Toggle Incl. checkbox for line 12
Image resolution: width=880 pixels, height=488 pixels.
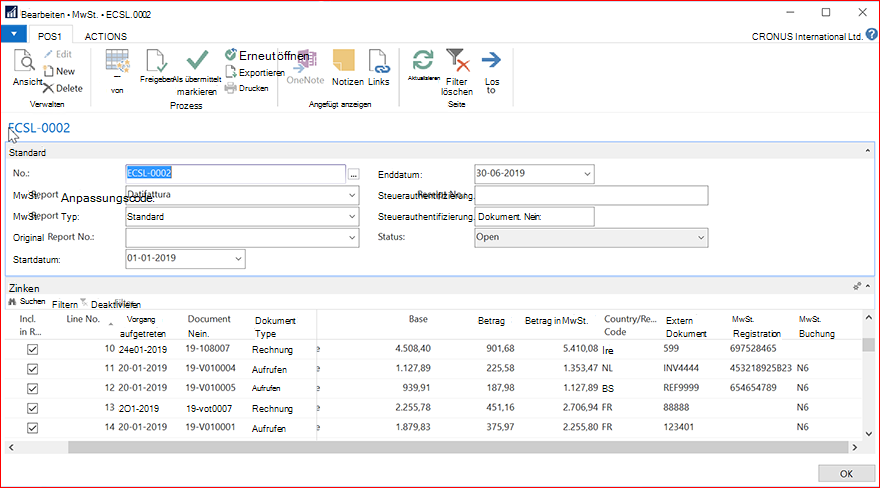coord(33,389)
